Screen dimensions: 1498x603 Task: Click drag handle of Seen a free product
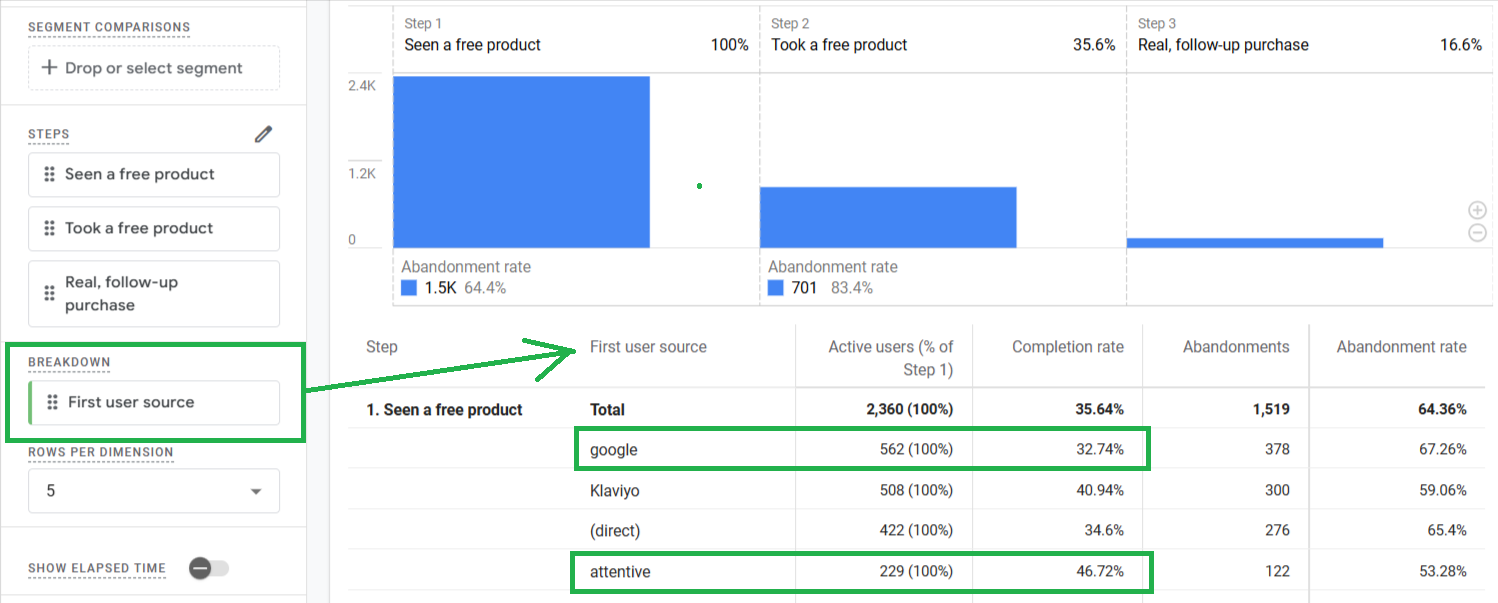coord(49,174)
